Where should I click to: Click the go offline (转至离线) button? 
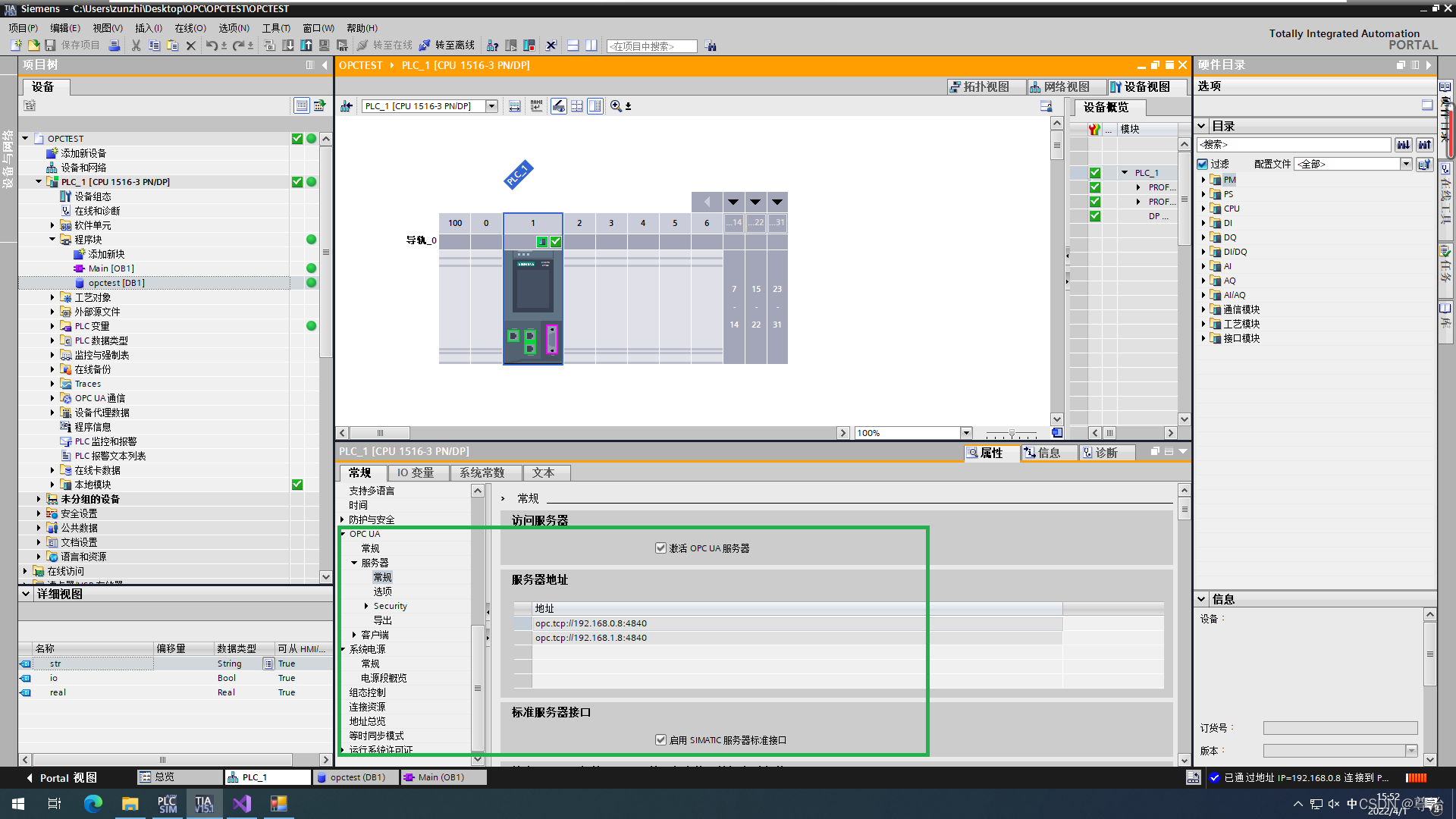click(447, 45)
